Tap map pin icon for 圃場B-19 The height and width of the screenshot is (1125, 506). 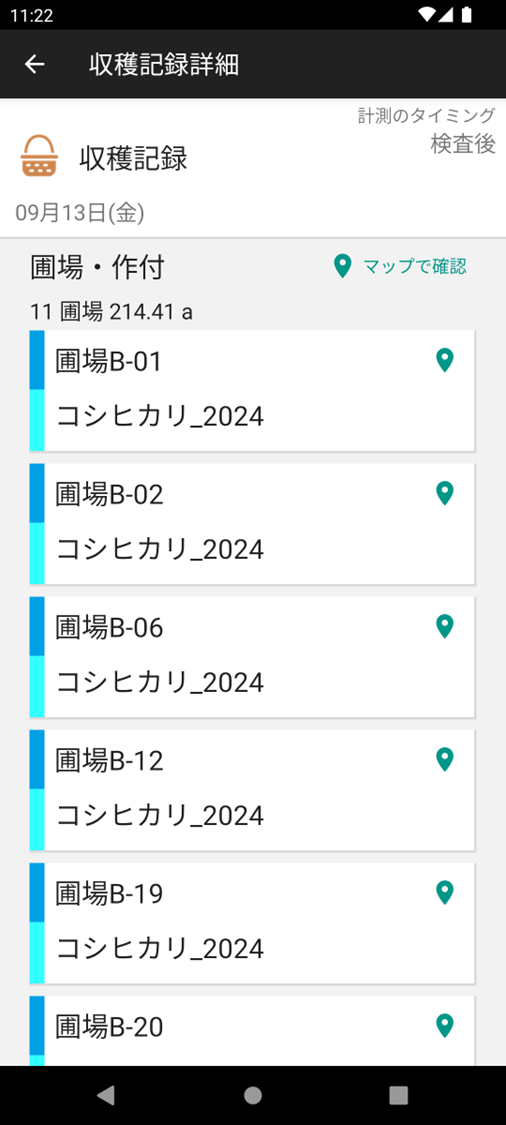coord(445,893)
